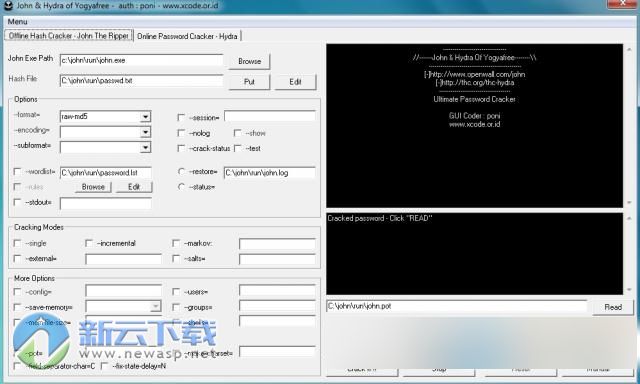This screenshot has height=384, width=640.
Task: Click 'Ultimate Password Cracker' text in console
Action: (x=474, y=99)
